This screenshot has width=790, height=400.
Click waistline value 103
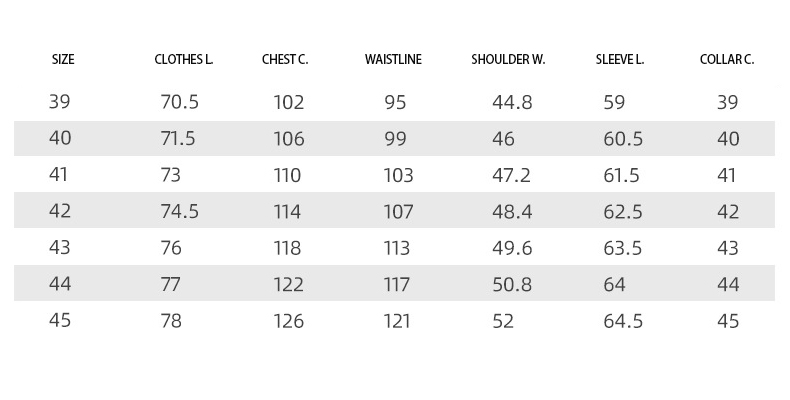pyautogui.click(x=398, y=175)
